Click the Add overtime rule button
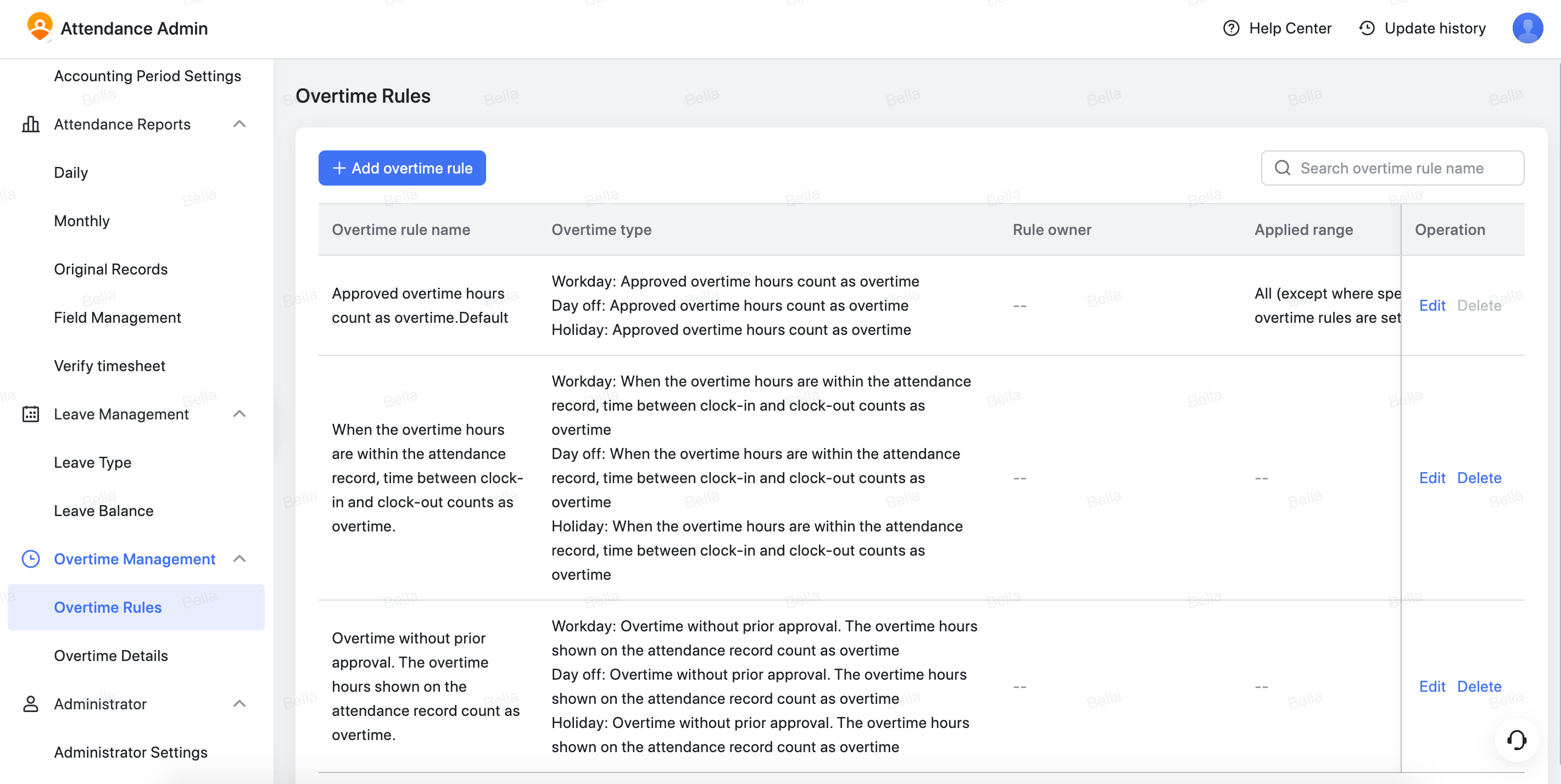1561x784 pixels. click(x=402, y=168)
